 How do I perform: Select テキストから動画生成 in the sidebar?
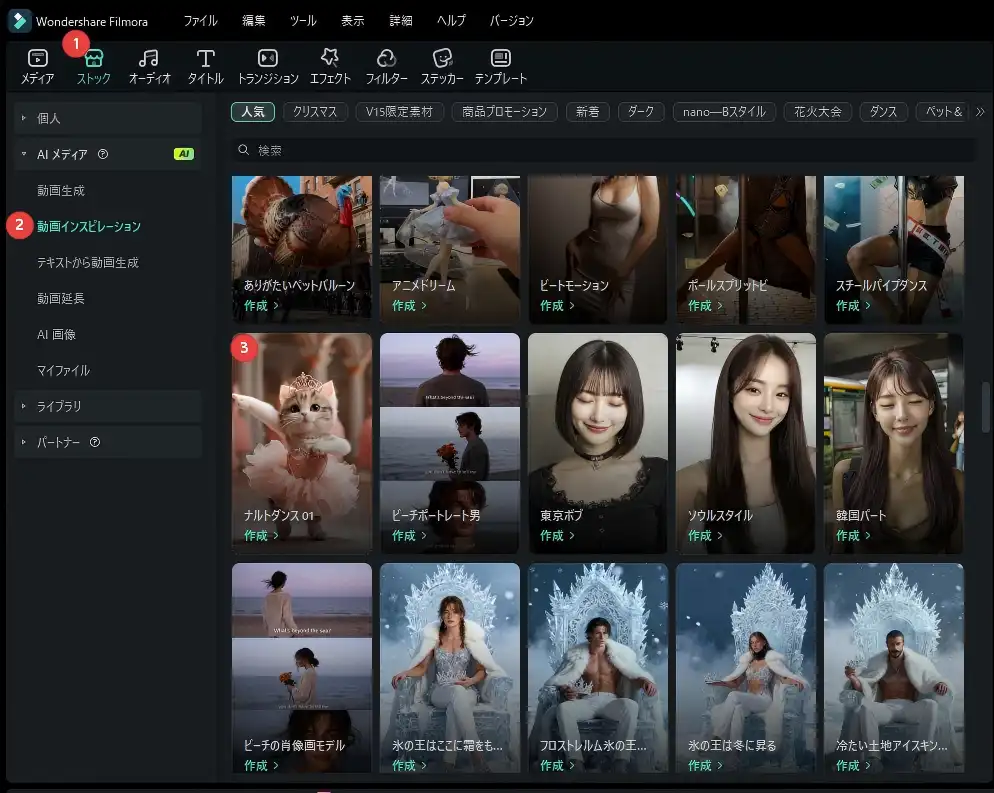pyautogui.click(x=87, y=262)
